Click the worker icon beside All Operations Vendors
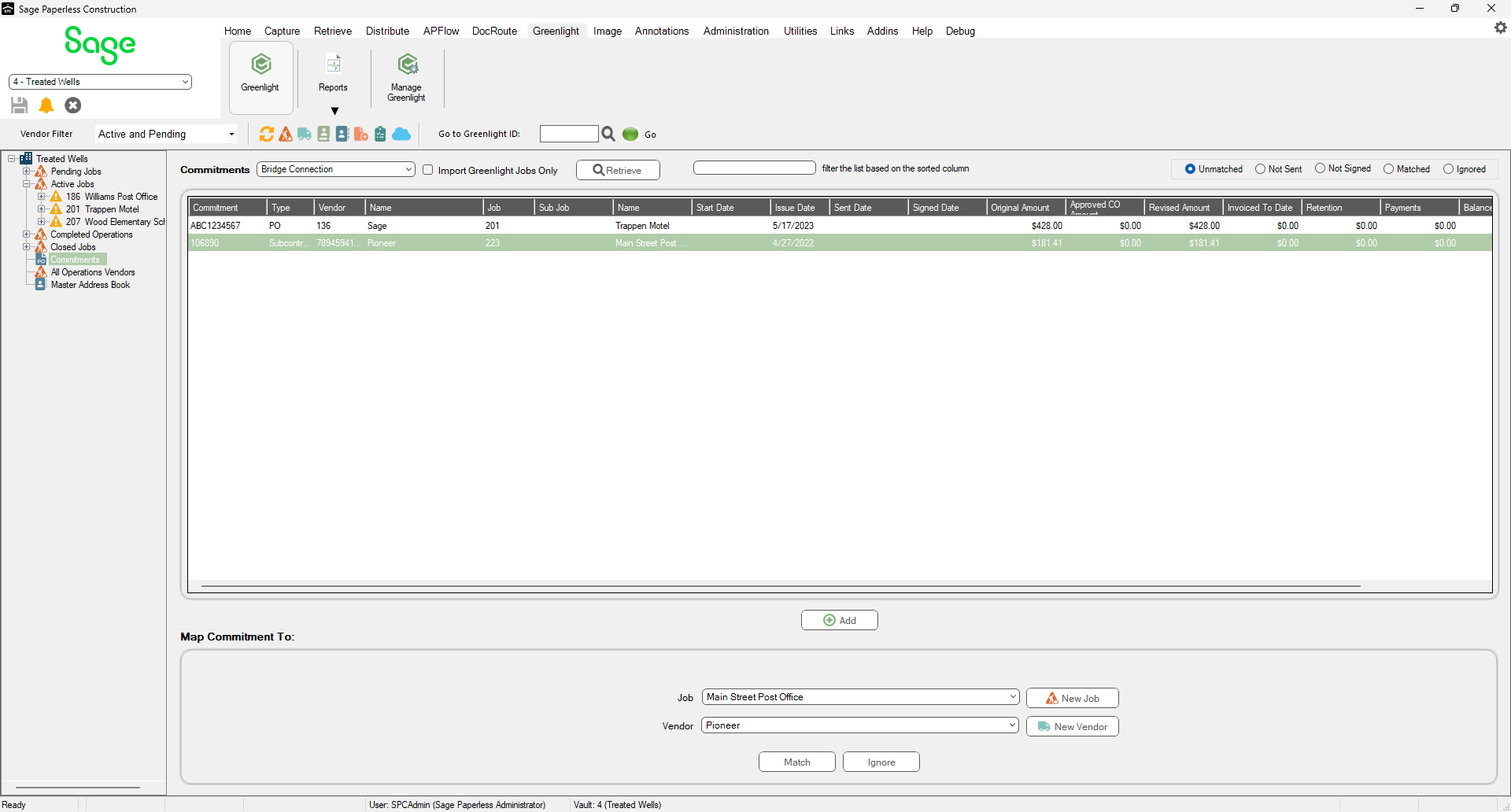 click(x=41, y=272)
